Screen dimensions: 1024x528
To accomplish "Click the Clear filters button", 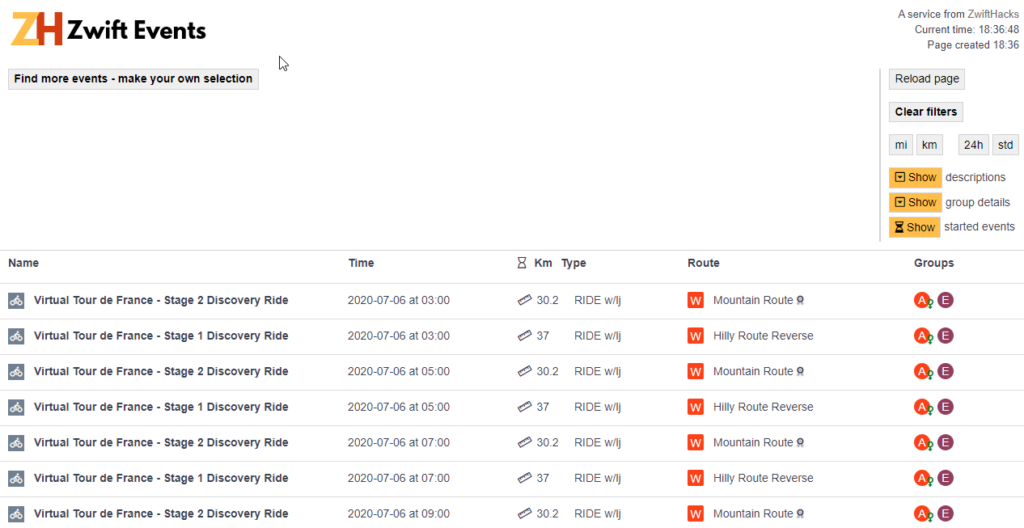I will [x=925, y=112].
